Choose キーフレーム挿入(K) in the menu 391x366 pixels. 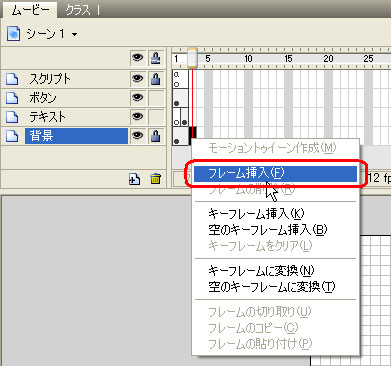256,214
